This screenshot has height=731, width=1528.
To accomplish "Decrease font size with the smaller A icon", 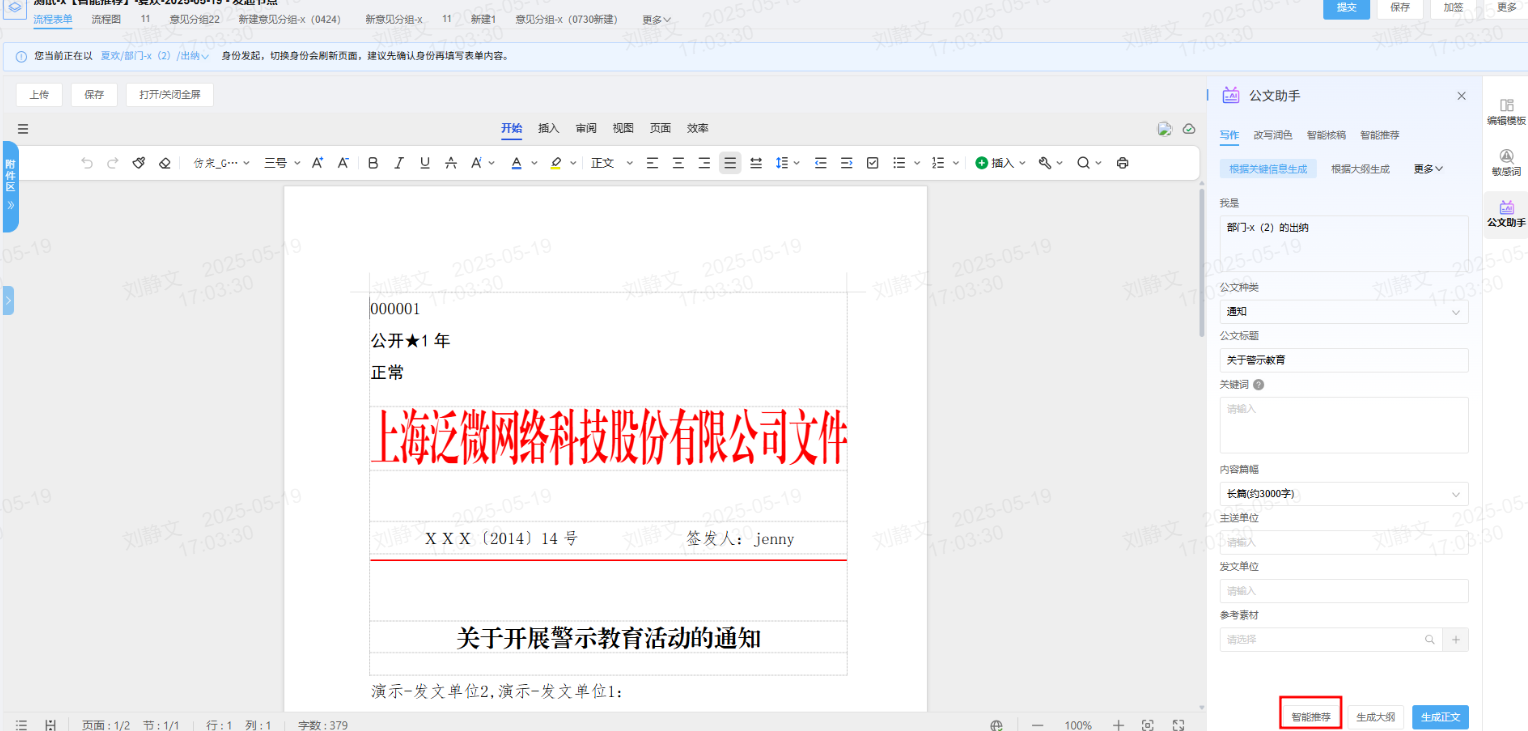I will 343,163.
